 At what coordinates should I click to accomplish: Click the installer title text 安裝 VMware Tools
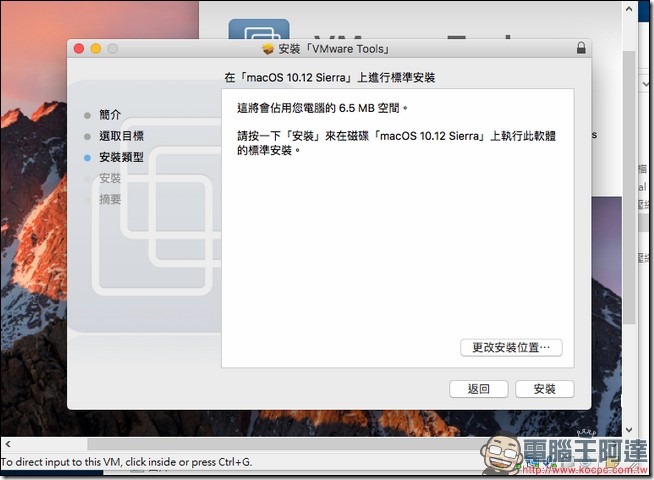click(334, 49)
